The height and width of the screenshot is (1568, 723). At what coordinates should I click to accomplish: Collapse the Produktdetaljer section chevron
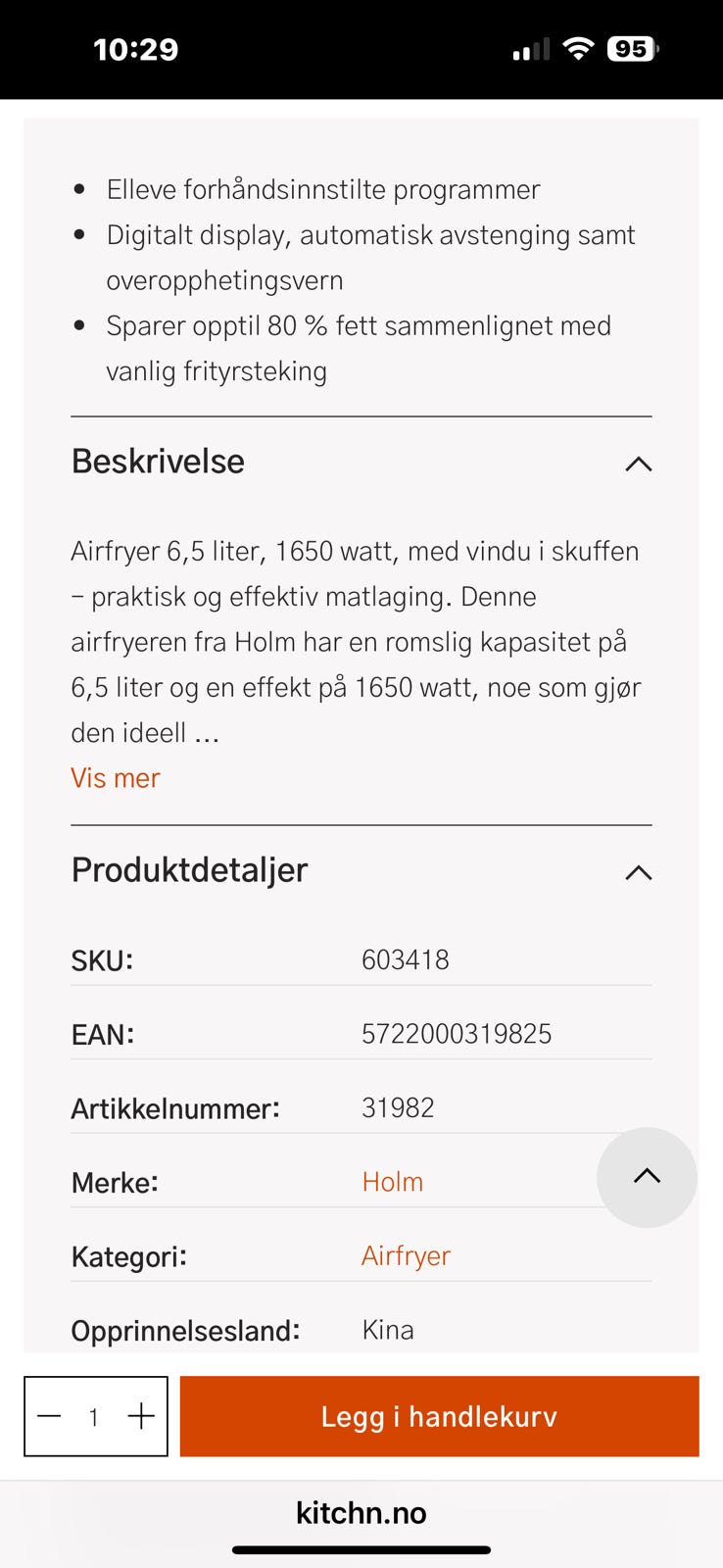(x=638, y=872)
